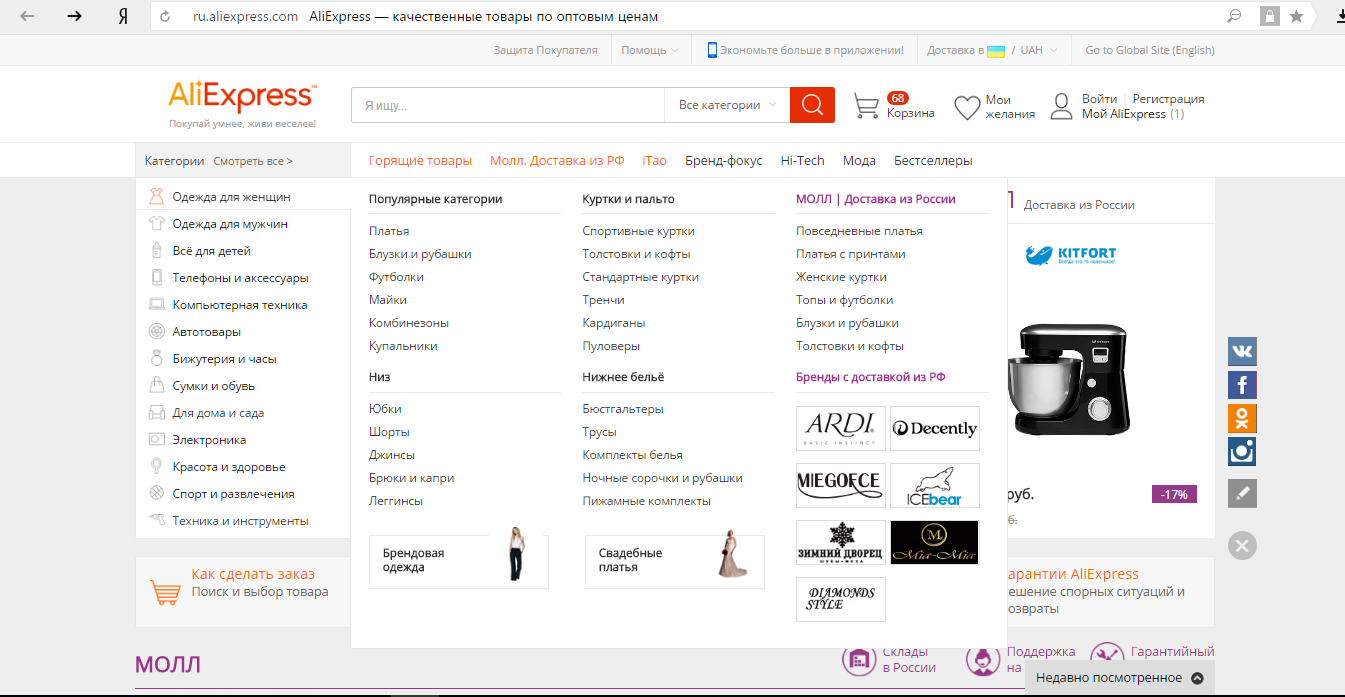Open the Instagram social icon

(1242, 452)
